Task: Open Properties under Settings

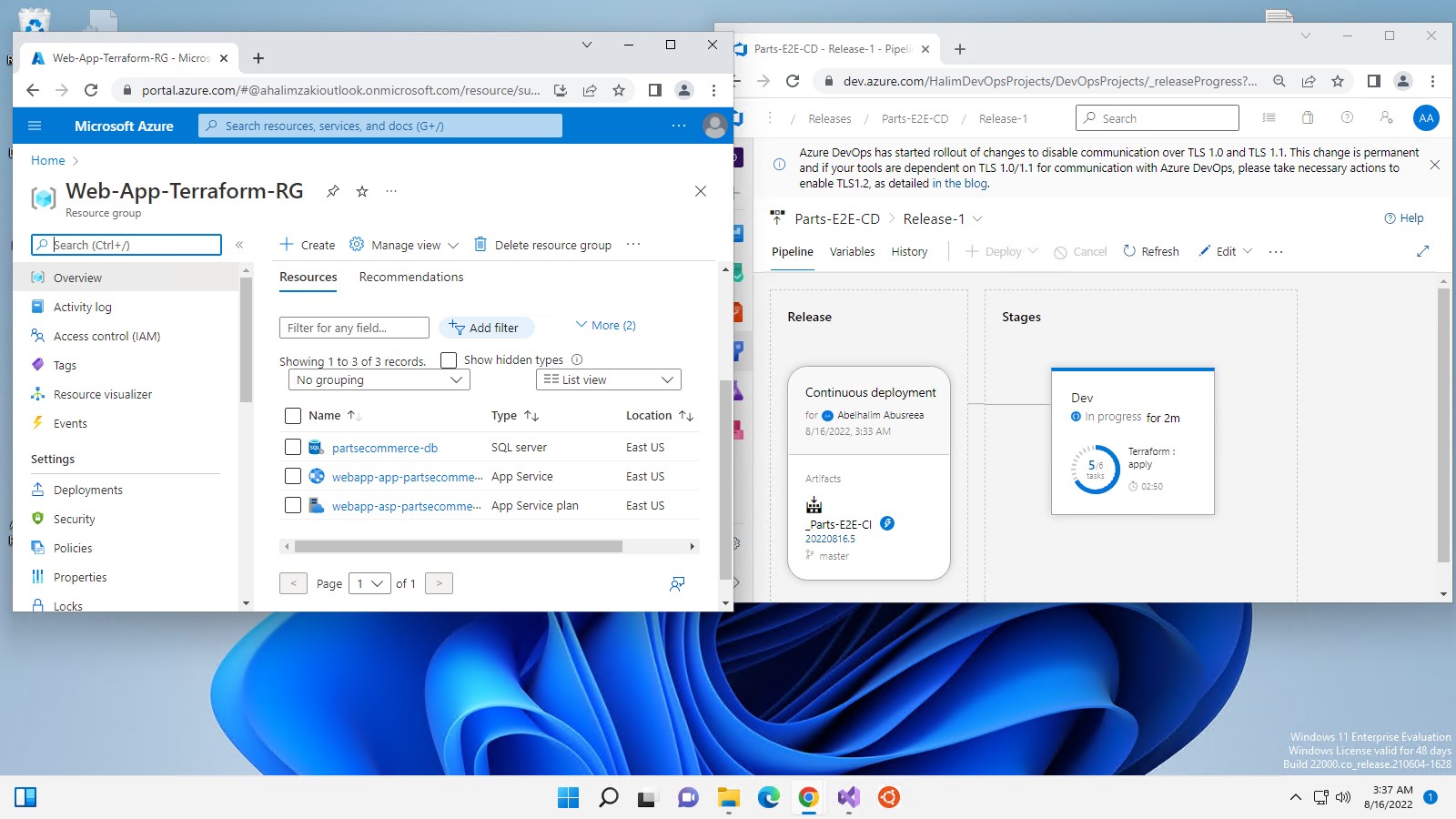Action: click(80, 577)
